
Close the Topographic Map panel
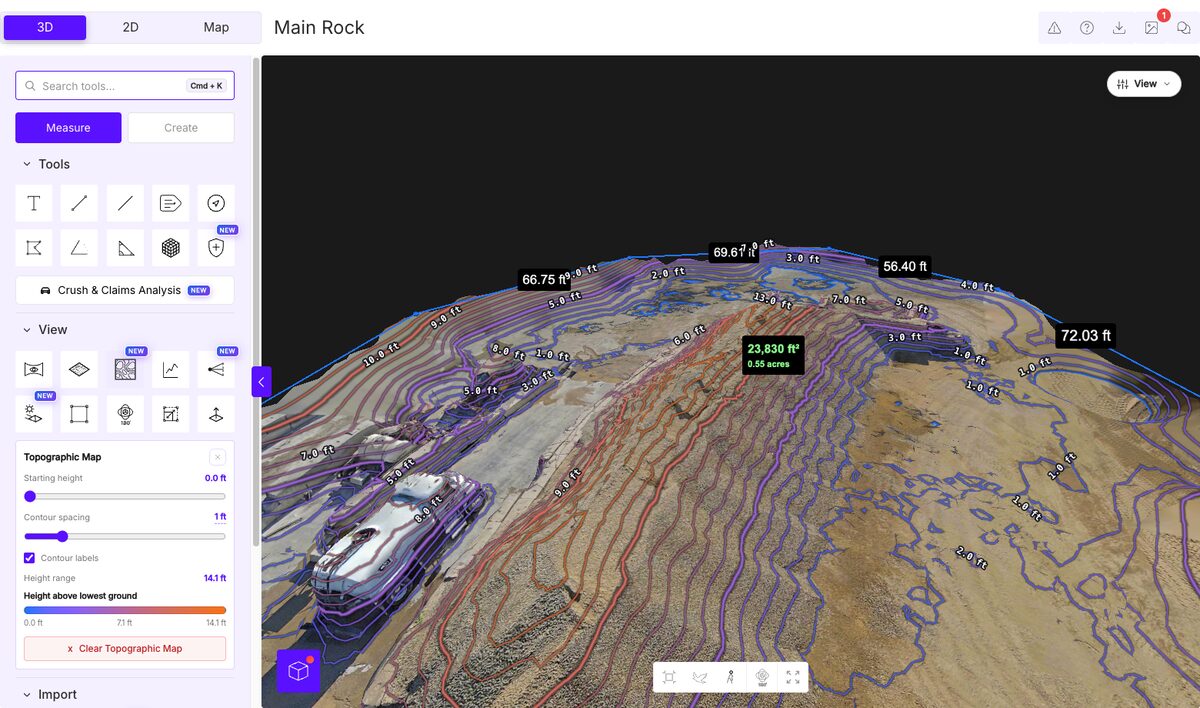click(x=217, y=457)
